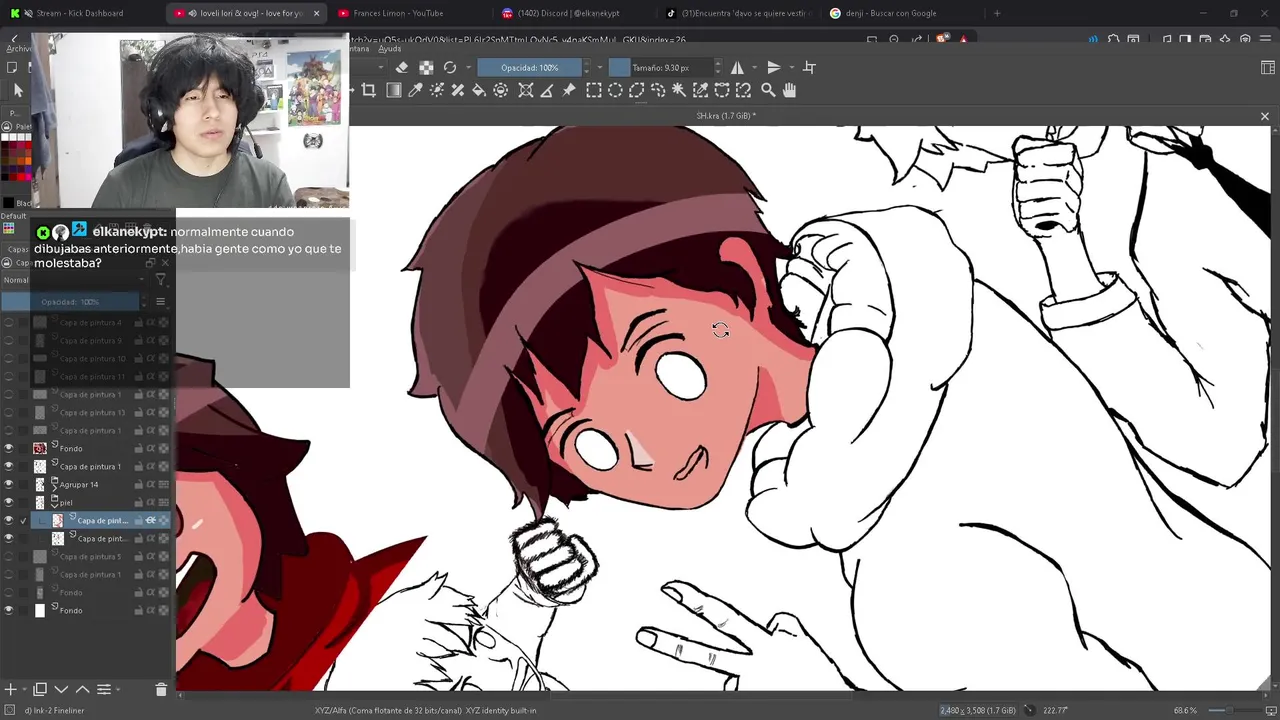The height and width of the screenshot is (720, 1280).
Task: Open layer properties icon in footer
Action: pyautogui.click(x=103, y=689)
